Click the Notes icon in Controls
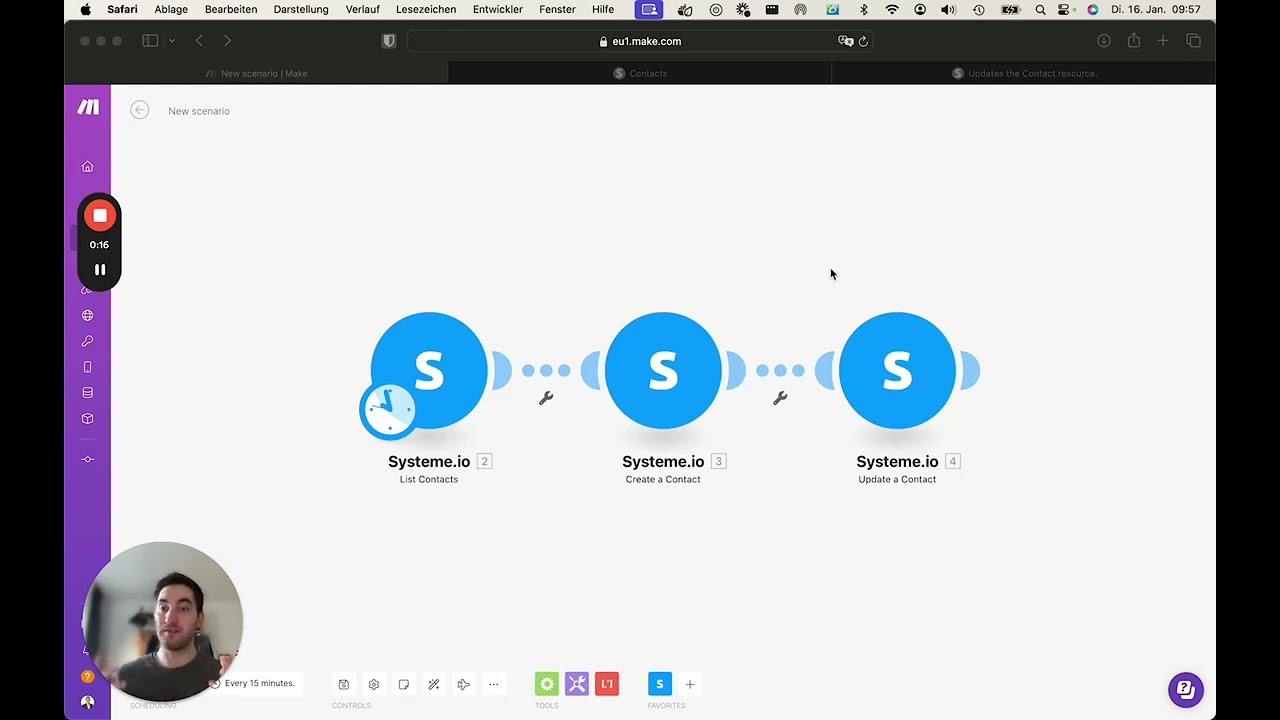Viewport: 1280px width, 720px height. 404,684
